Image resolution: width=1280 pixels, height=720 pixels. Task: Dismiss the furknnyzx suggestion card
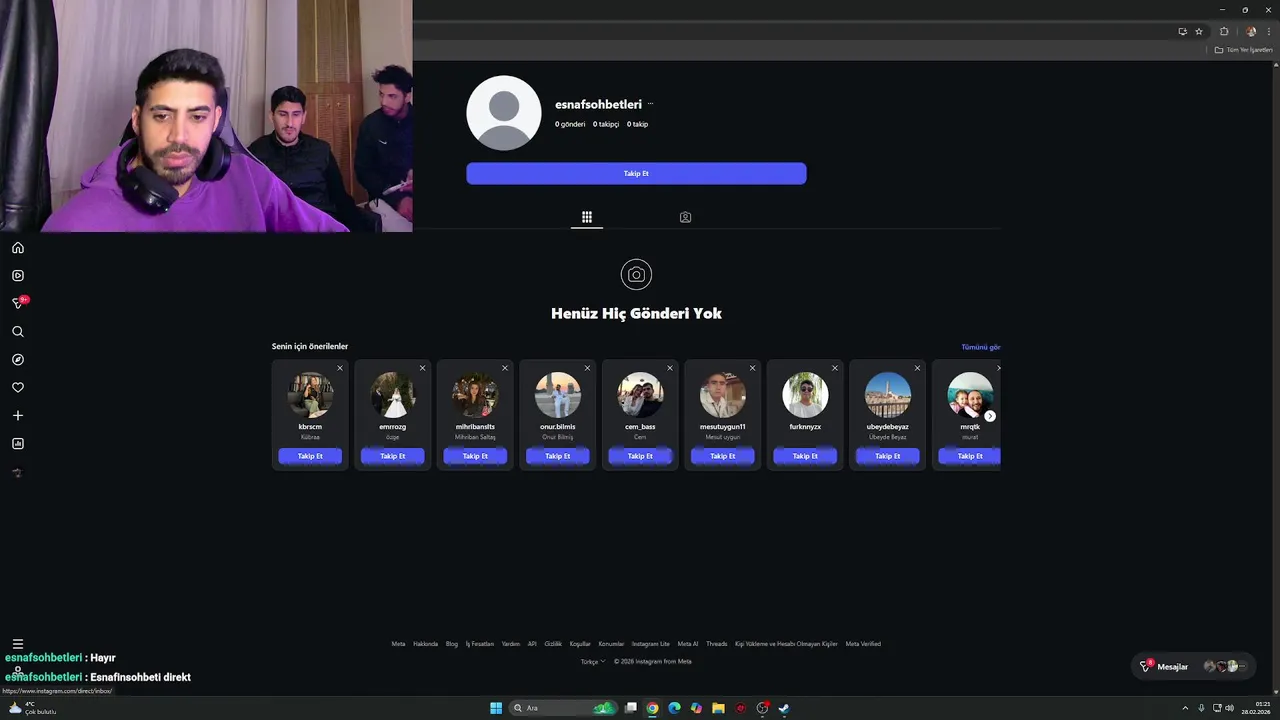835,368
